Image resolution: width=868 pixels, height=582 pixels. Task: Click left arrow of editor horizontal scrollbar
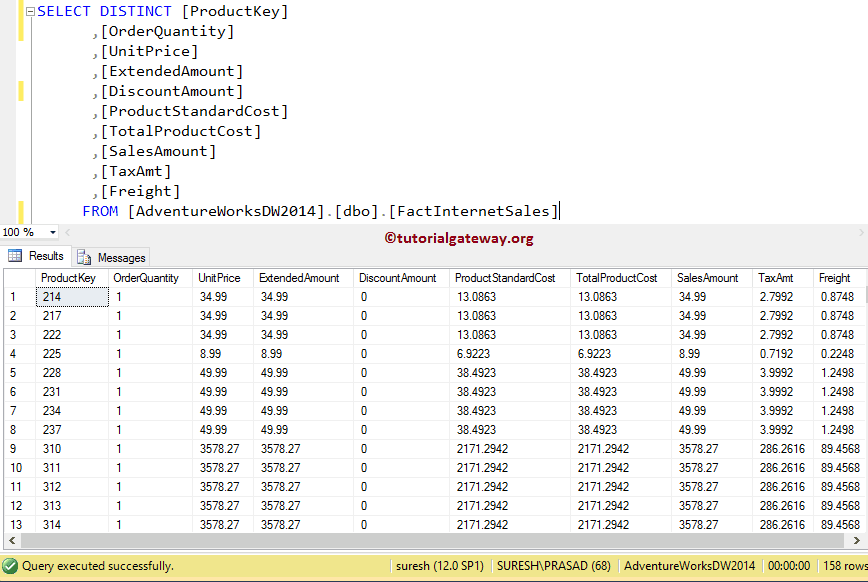pyautogui.click(x=67, y=232)
